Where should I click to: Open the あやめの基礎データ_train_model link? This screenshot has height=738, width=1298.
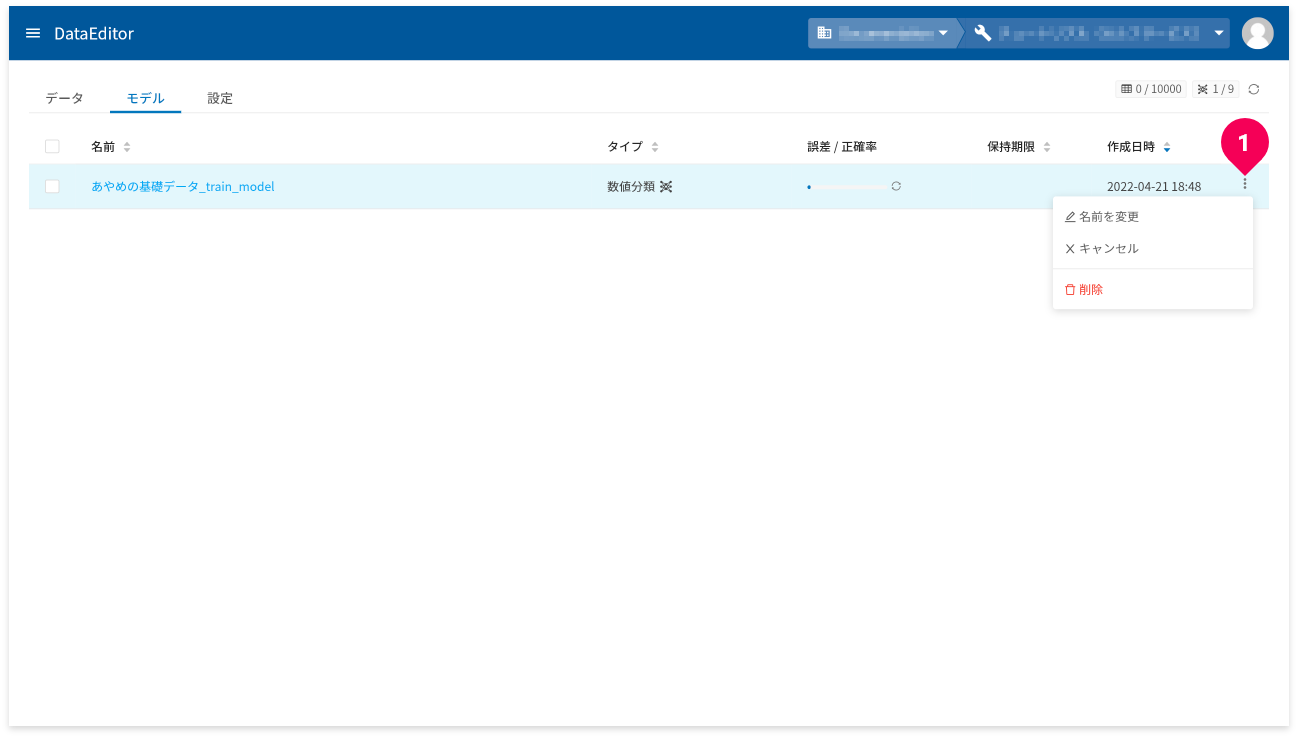[x=183, y=186]
